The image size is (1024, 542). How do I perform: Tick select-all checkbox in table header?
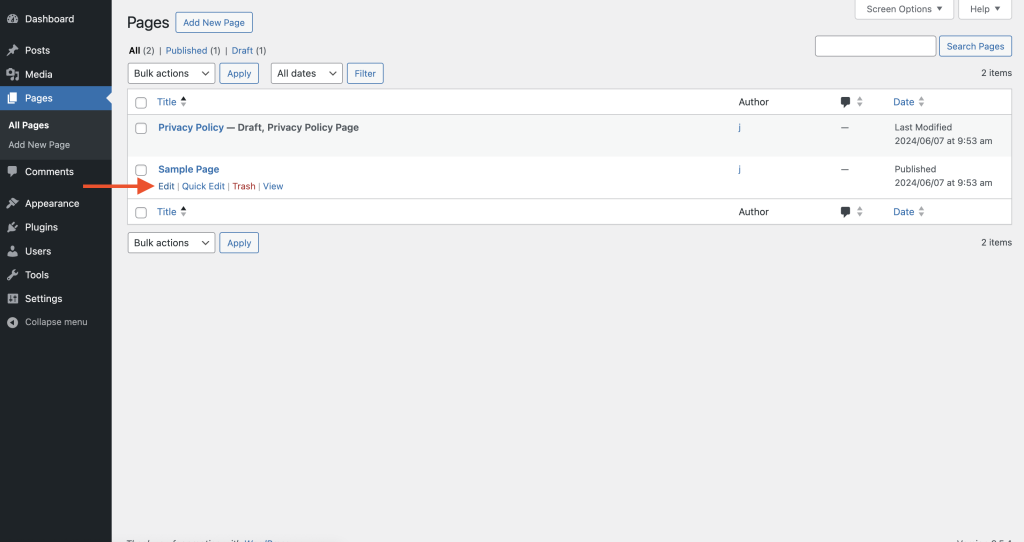141,103
